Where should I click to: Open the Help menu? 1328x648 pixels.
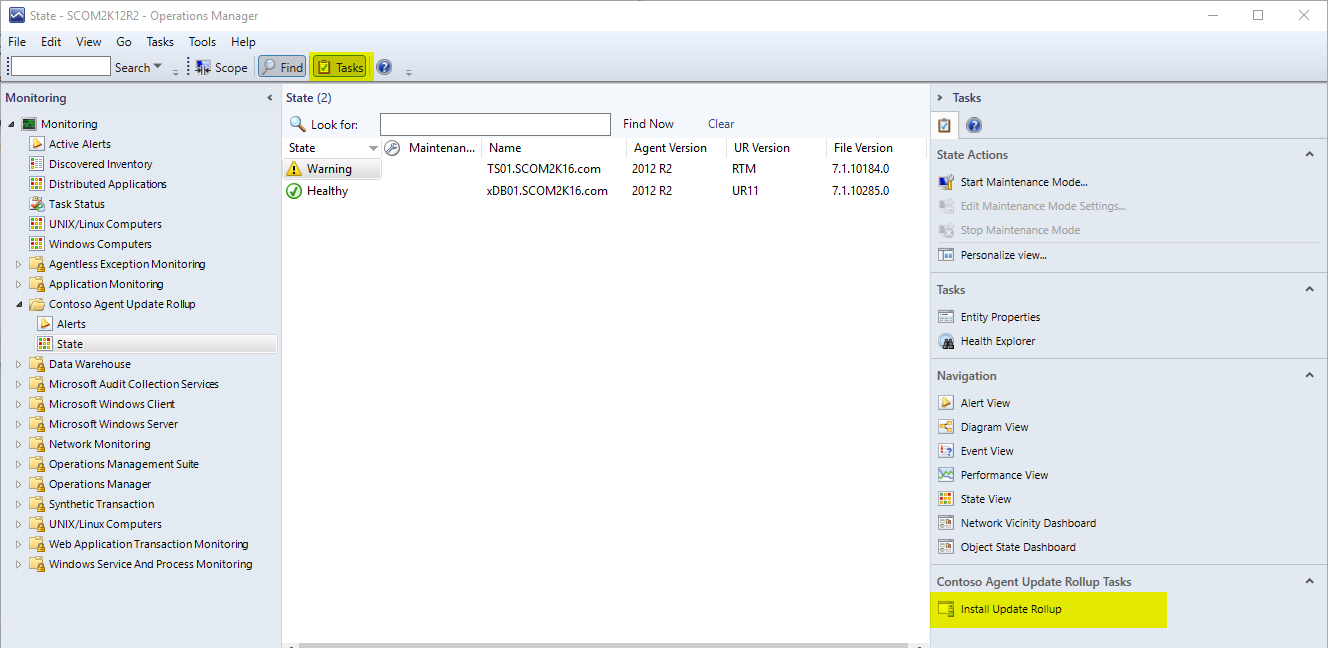pyautogui.click(x=243, y=42)
